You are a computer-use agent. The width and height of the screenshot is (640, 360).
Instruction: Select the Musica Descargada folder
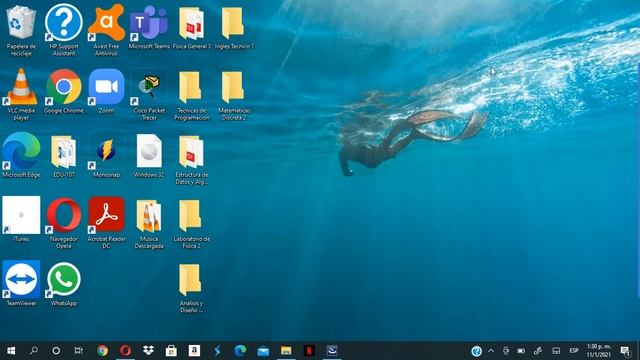149,223
